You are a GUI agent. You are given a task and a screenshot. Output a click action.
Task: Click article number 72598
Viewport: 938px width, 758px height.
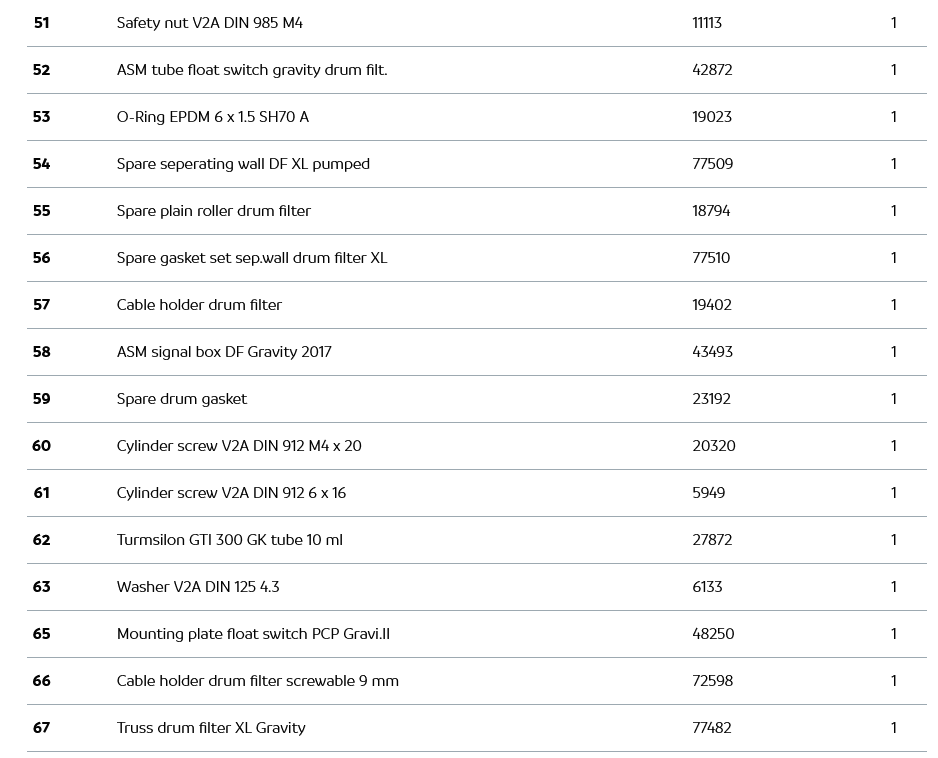712,681
